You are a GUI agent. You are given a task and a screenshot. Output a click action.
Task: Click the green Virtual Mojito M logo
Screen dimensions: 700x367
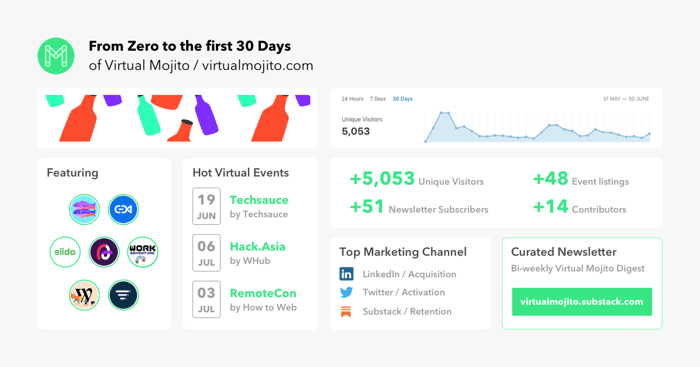pos(56,56)
